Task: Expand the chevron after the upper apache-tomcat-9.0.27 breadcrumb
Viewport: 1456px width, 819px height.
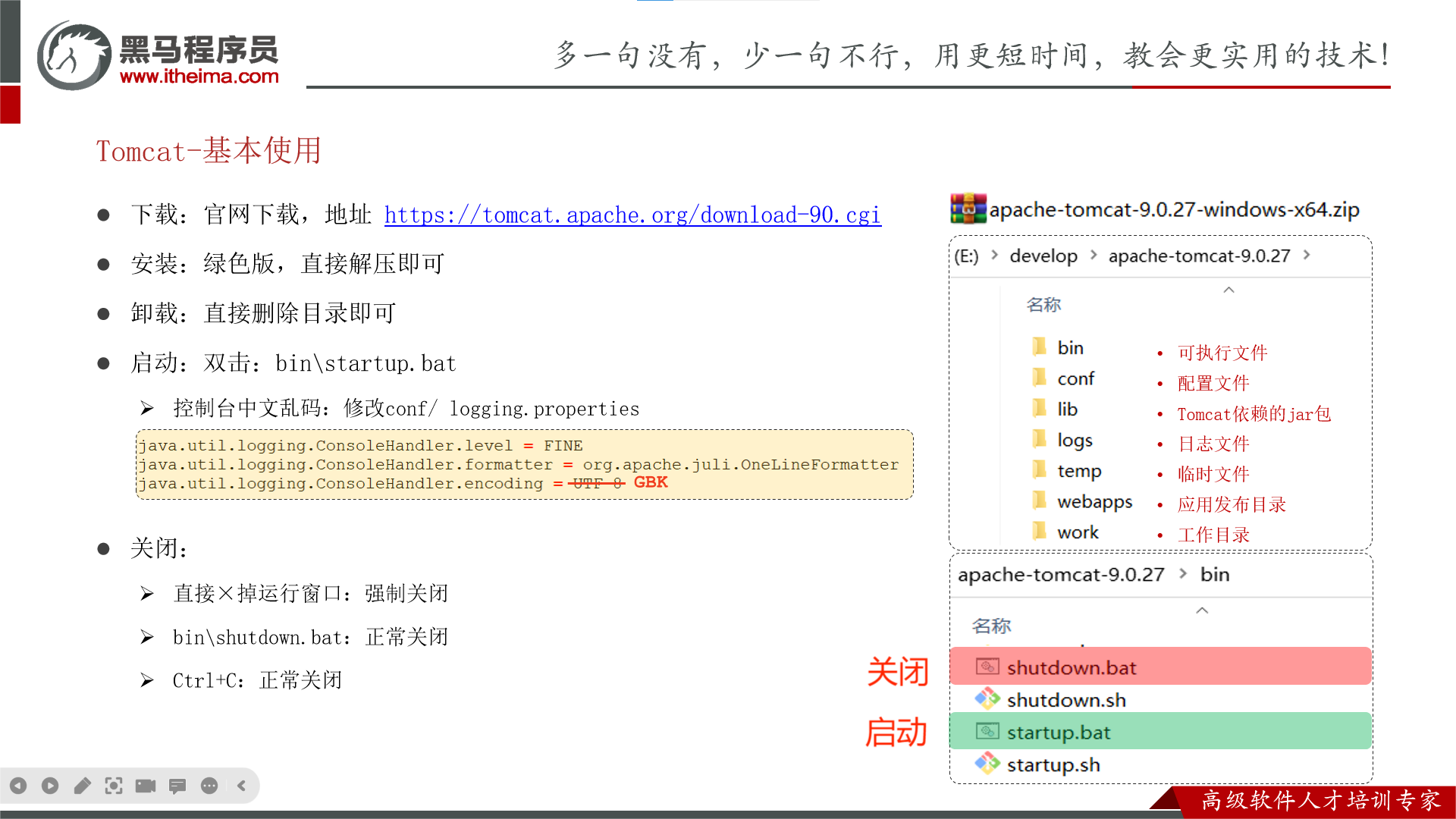Action: [1307, 256]
